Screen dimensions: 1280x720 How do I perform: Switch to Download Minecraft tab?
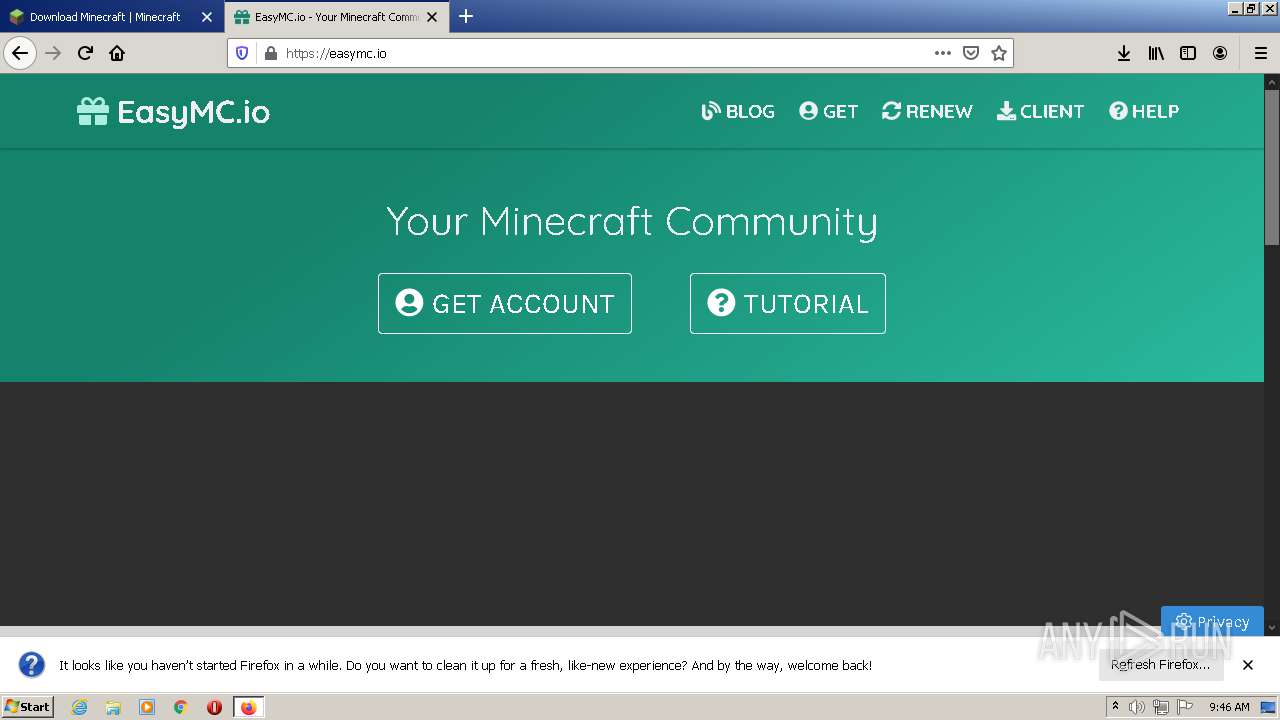[x=105, y=17]
